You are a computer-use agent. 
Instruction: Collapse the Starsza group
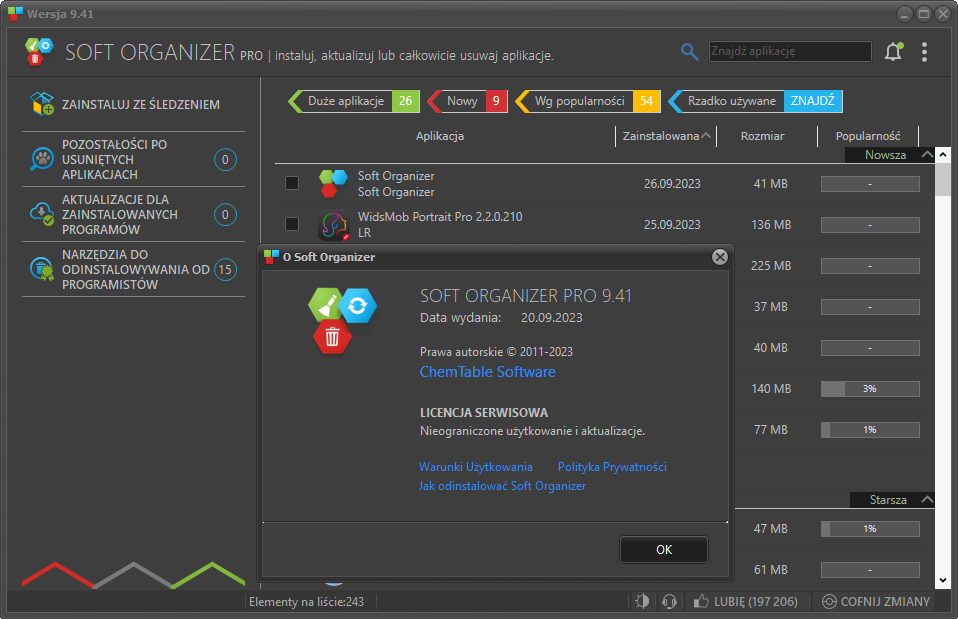[927, 499]
